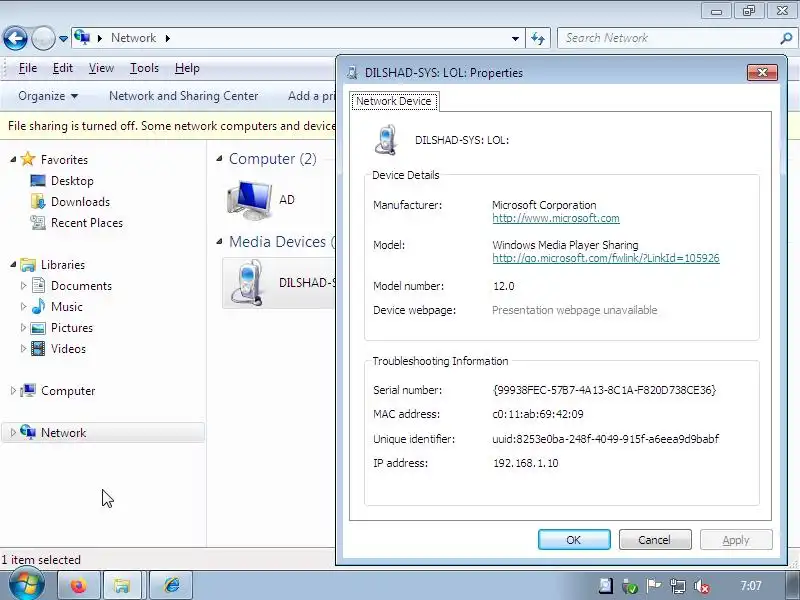
Task: Click the search magnifier icon
Action: [786, 38]
